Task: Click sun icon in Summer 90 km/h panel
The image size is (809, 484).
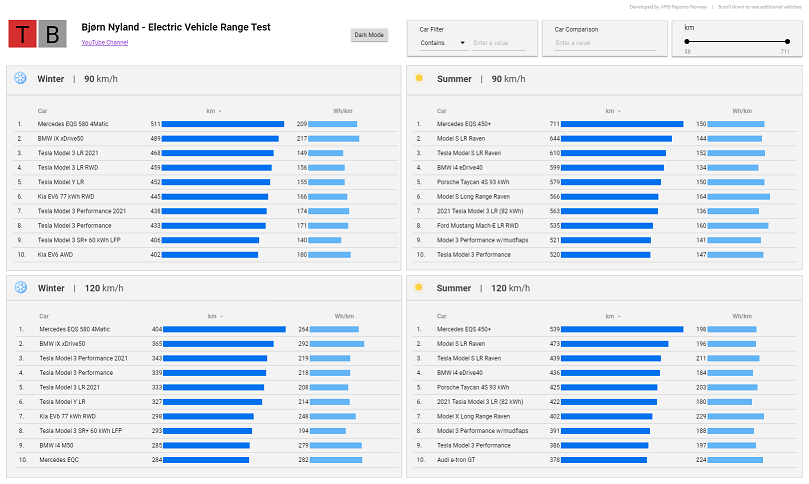Action: tap(419, 78)
